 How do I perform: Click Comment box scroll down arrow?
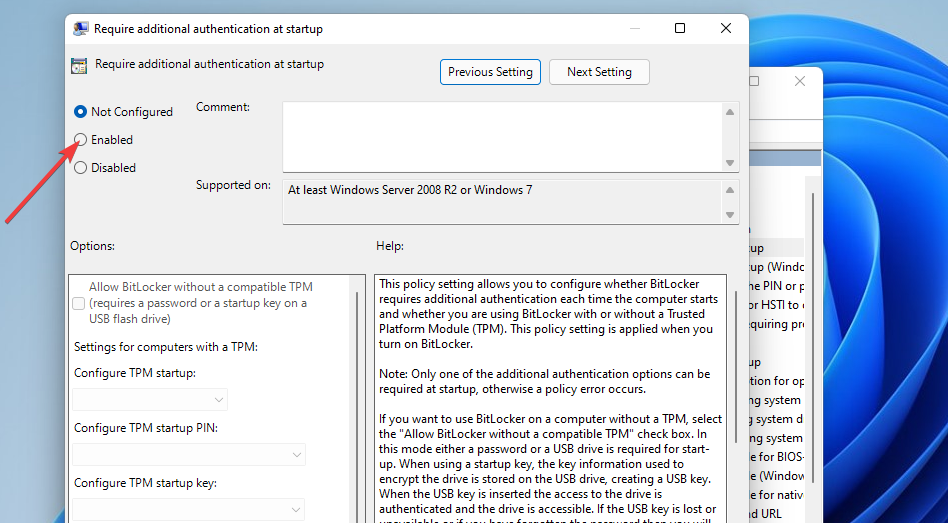730,163
